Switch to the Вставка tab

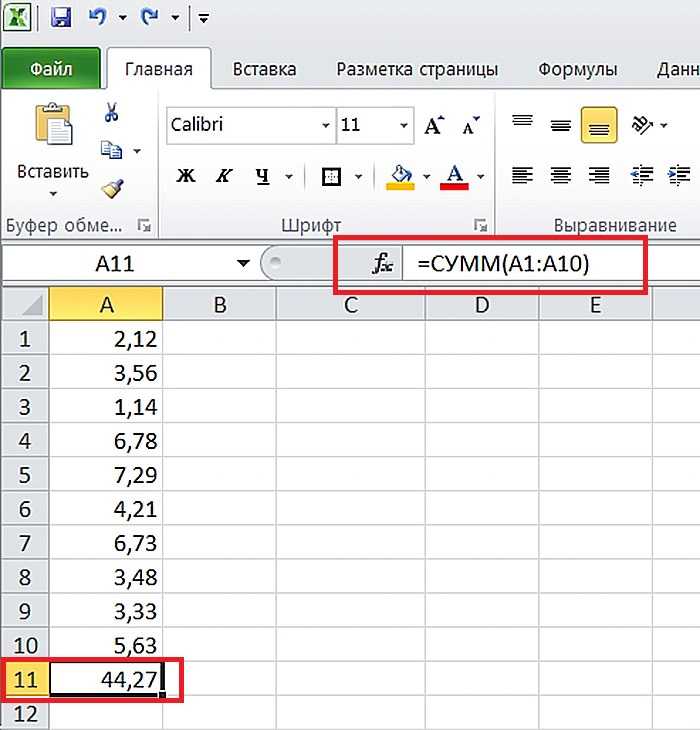264,69
